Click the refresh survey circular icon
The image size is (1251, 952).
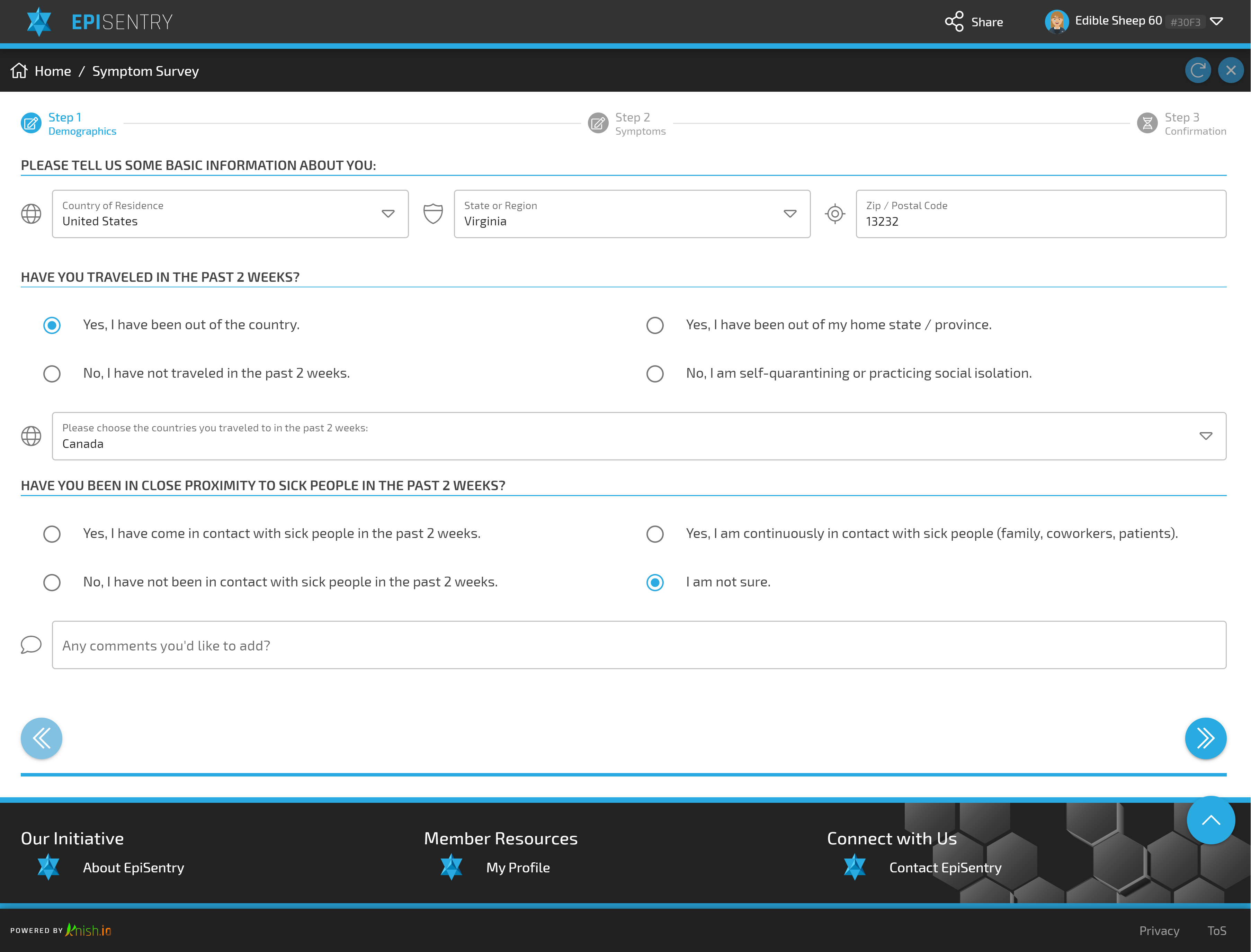[1198, 71]
